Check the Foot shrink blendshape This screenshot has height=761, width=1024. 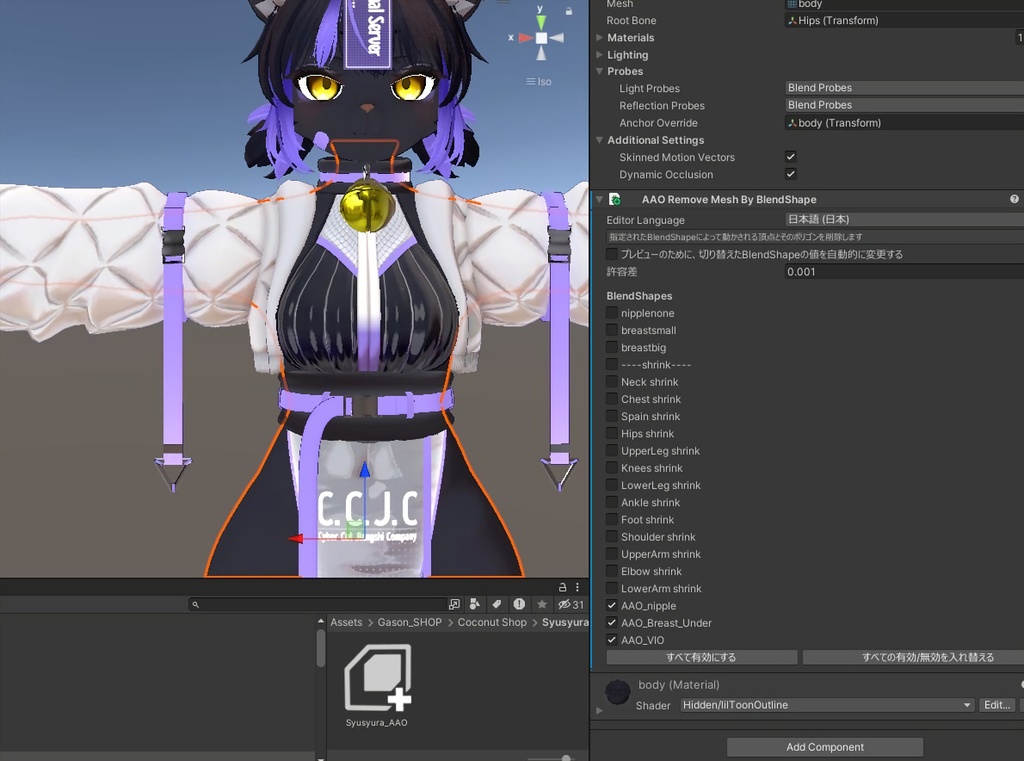[x=612, y=519]
